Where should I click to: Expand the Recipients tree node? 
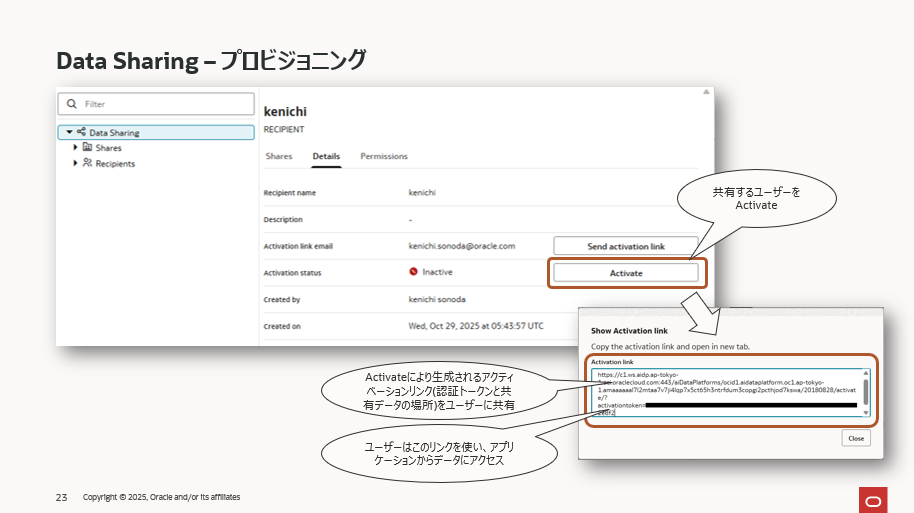(x=75, y=163)
